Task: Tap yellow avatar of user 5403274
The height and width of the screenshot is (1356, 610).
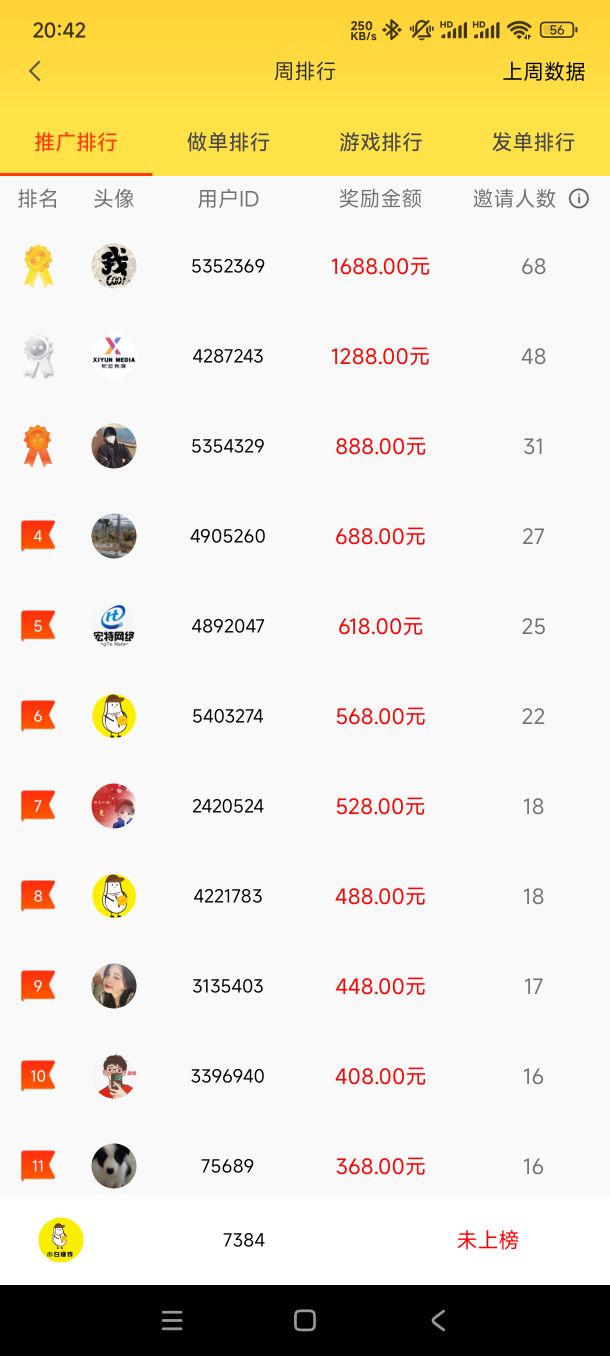Action: click(x=114, y=716)
